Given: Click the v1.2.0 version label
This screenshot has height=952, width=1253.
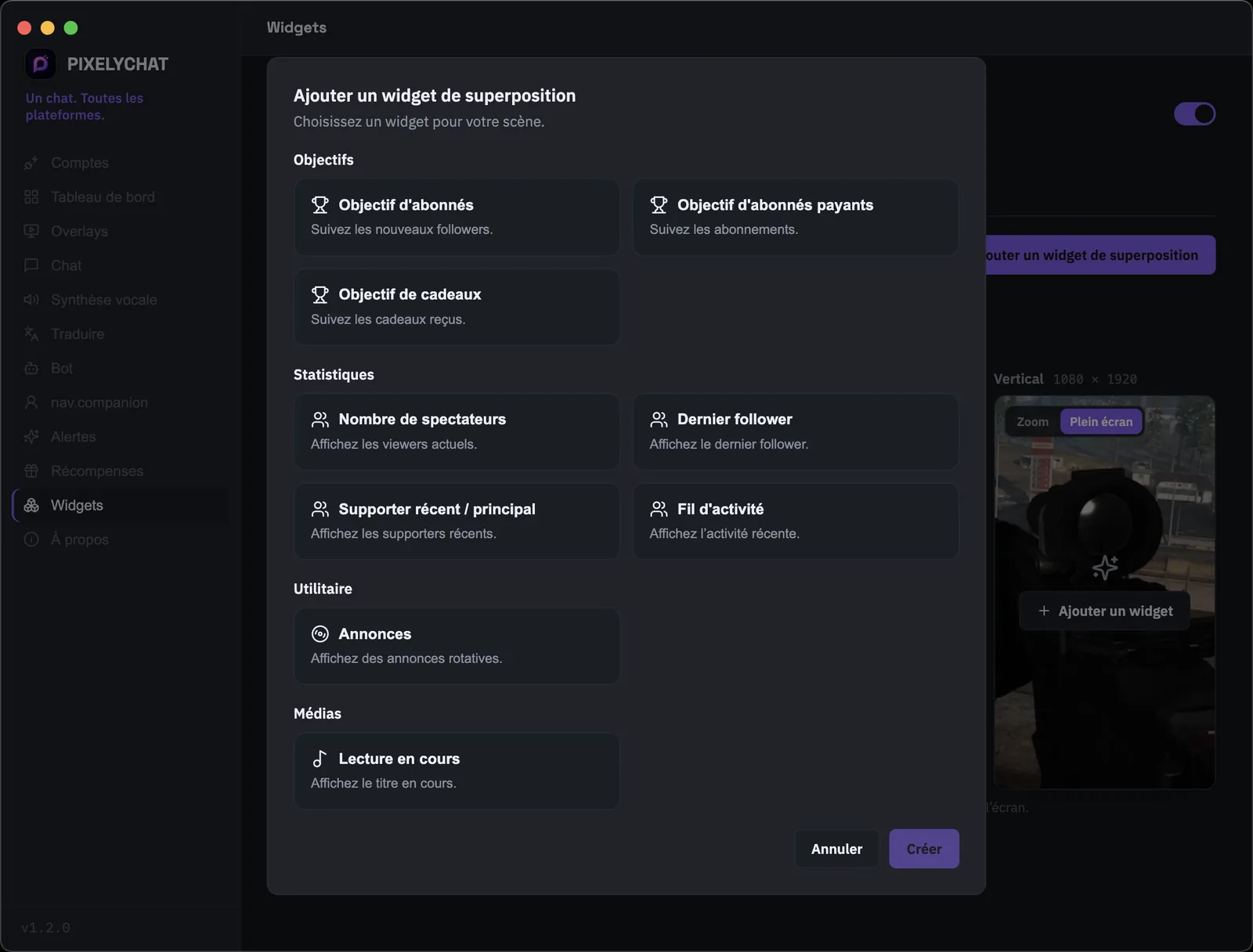Looking at the screenshot, I should pos(45,928).
